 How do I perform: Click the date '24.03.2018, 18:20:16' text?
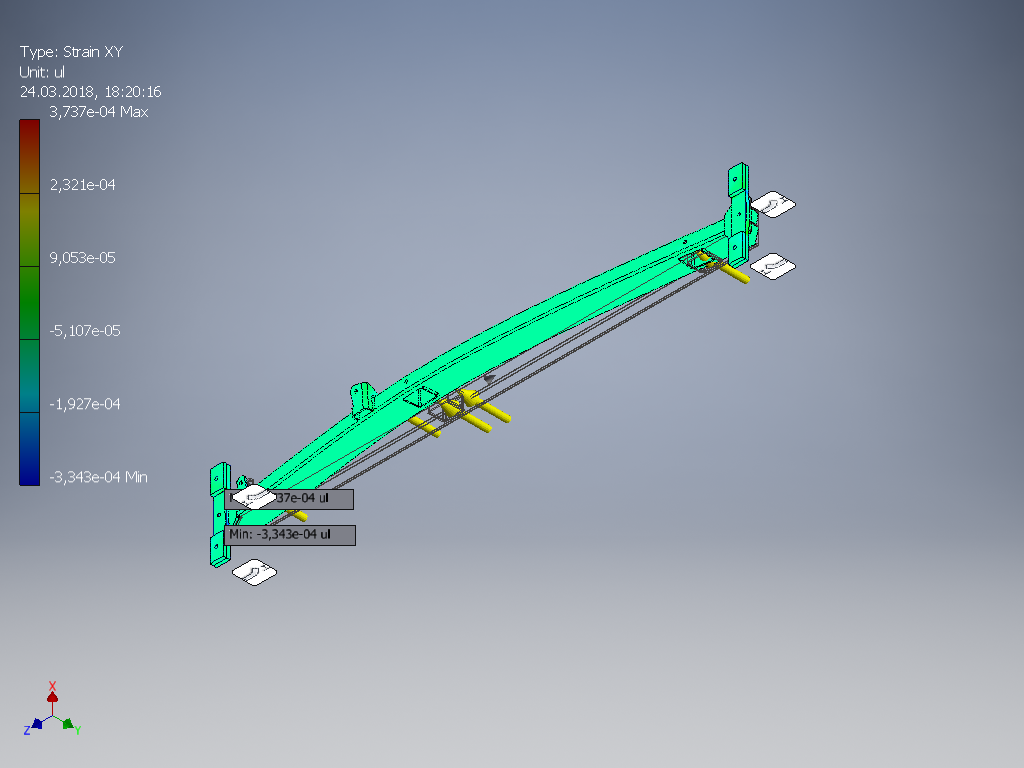click(x=90, y=91)
